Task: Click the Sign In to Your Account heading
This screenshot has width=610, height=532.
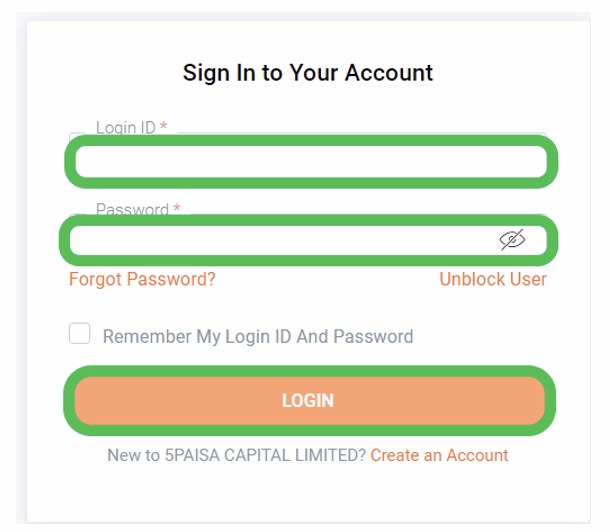Action: click(308, 73)
